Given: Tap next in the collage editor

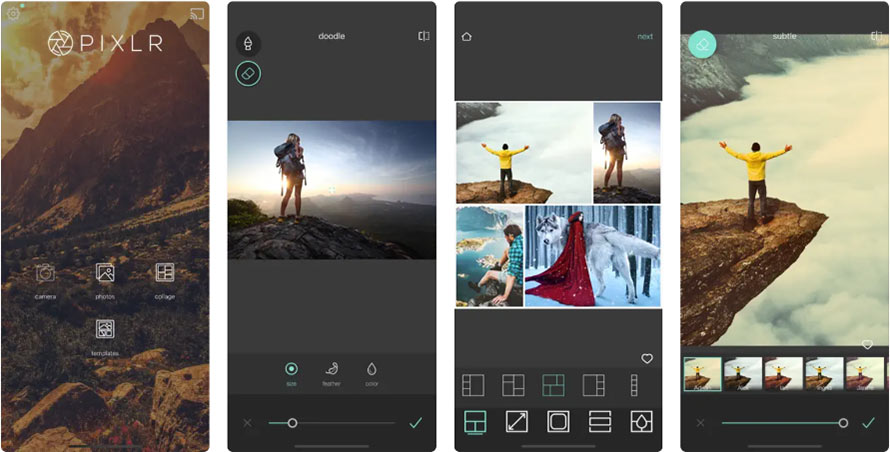Looking at the screenshot, I should pyautogui.click(x=645, y=37).
